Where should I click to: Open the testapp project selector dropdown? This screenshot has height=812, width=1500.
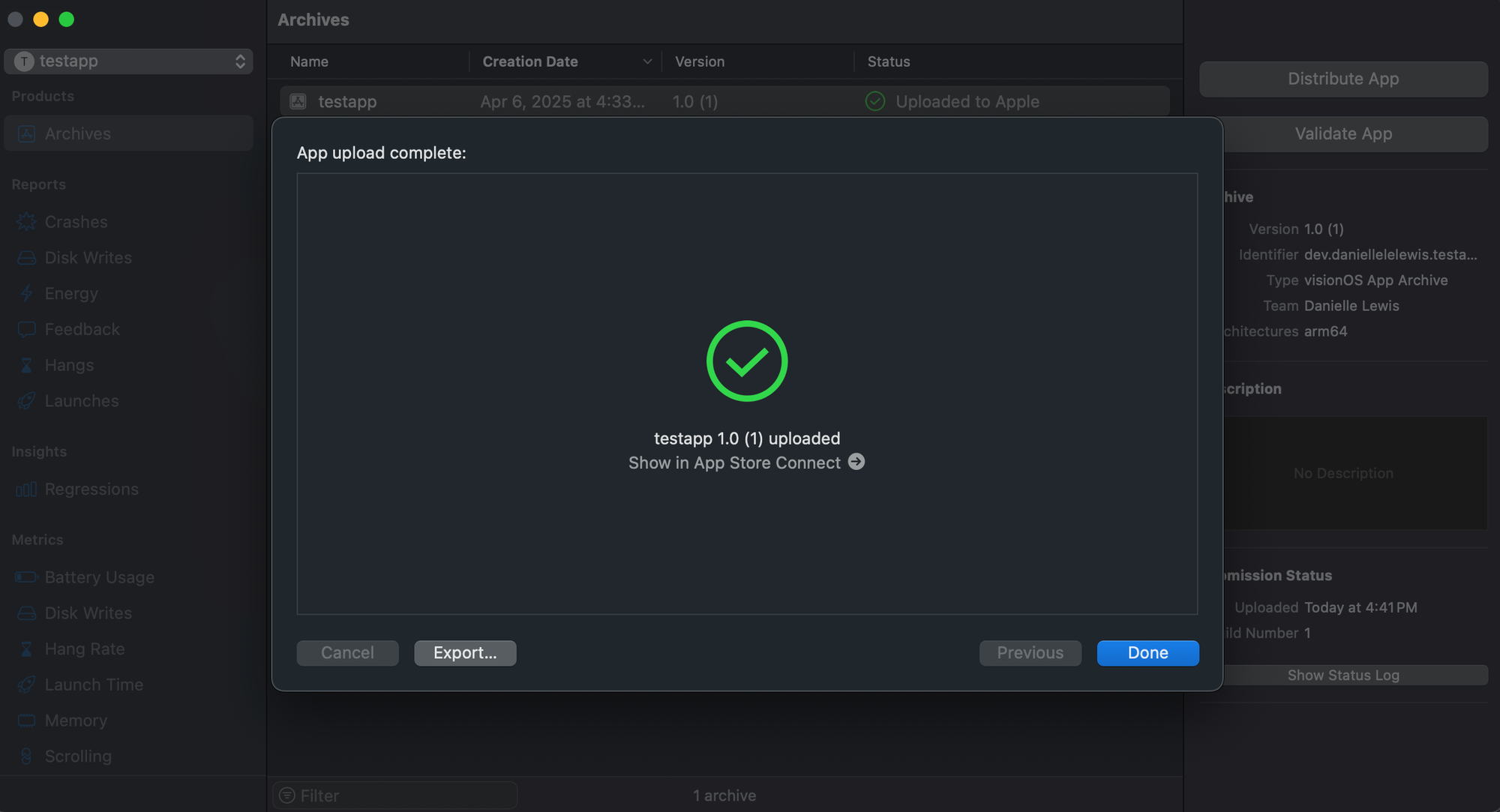coord(129,61)
